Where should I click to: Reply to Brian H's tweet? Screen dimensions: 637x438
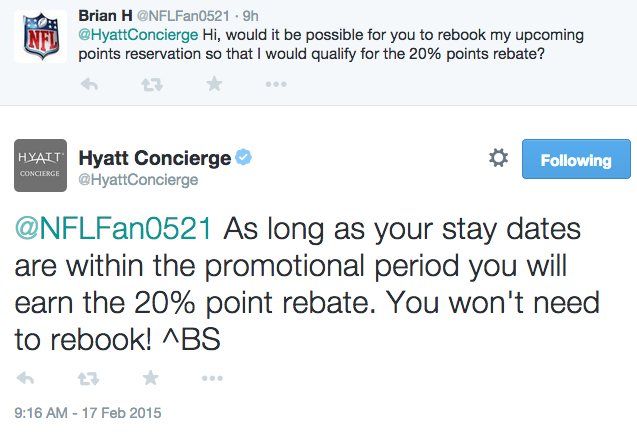pos(89,85)
